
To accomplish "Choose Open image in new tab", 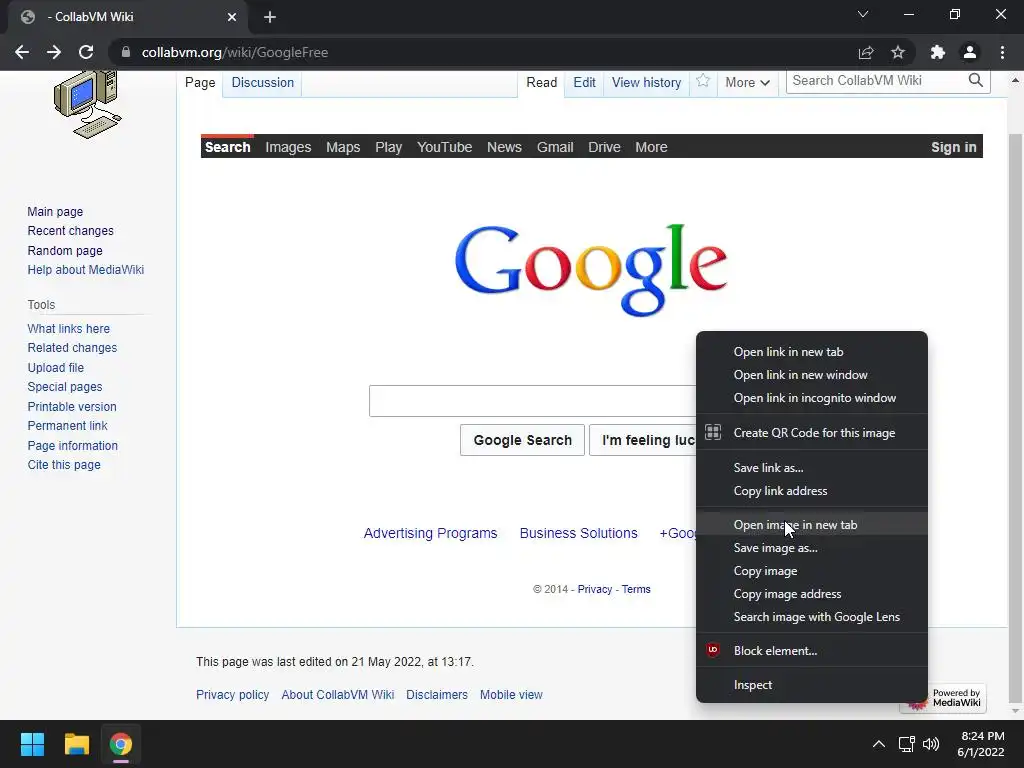I will (812, 524).
